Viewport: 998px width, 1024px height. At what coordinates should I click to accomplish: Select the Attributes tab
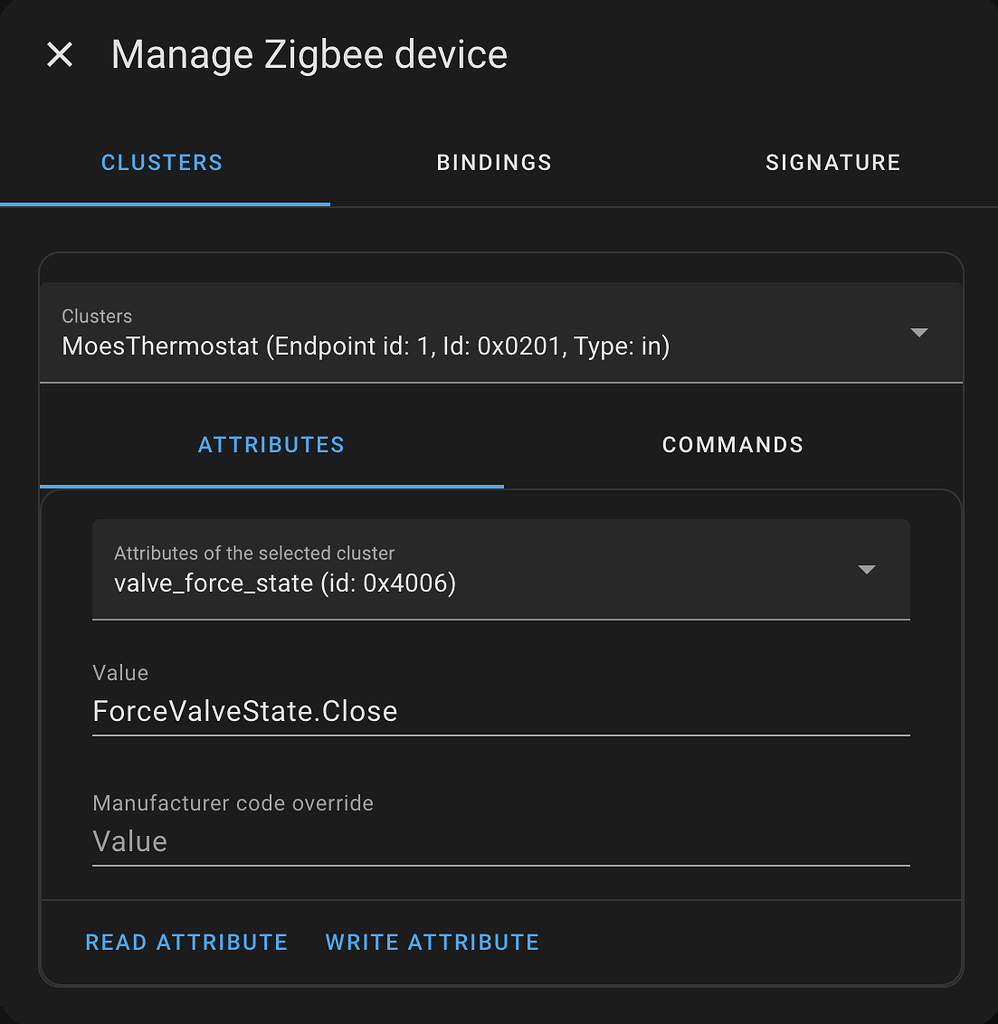(x=271, y=445)
